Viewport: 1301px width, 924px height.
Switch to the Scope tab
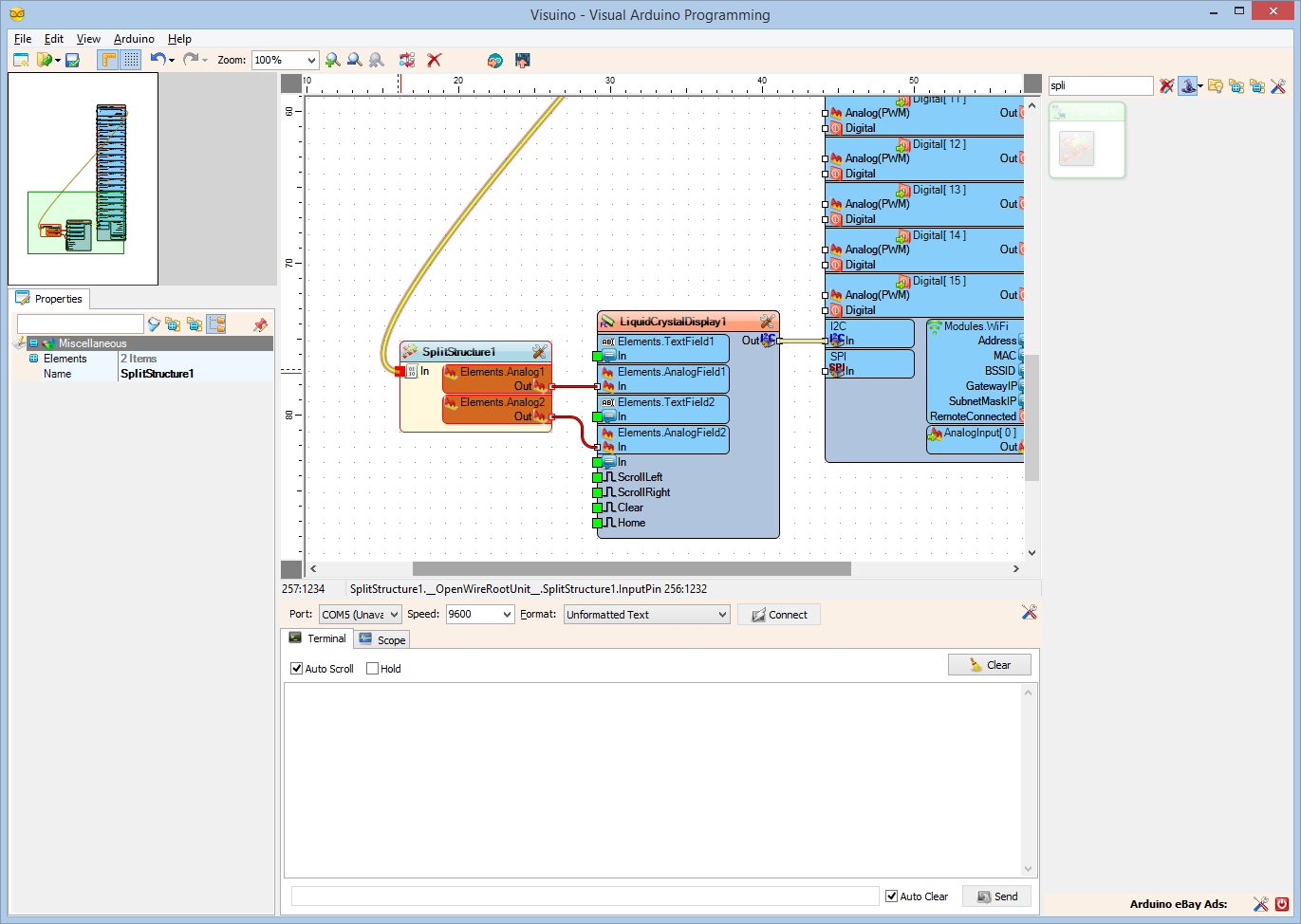point(382,640)
